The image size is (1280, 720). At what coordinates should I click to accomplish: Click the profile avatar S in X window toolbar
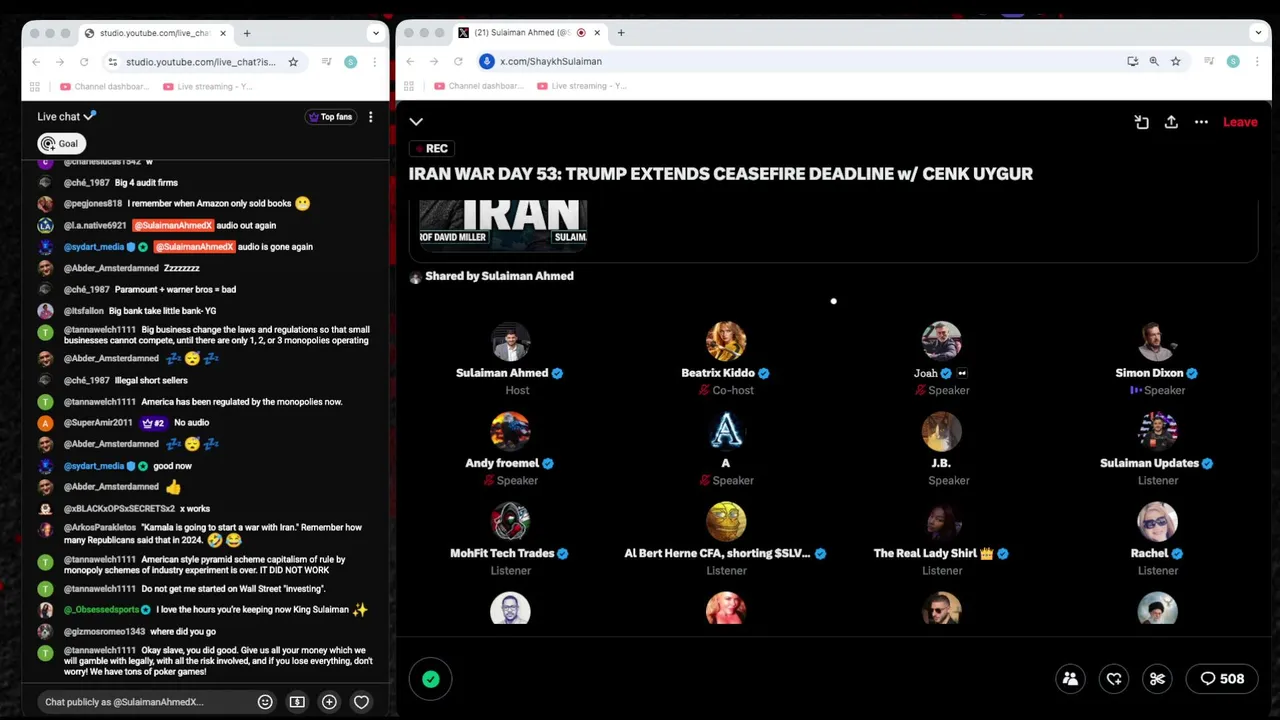[1233, 61]
